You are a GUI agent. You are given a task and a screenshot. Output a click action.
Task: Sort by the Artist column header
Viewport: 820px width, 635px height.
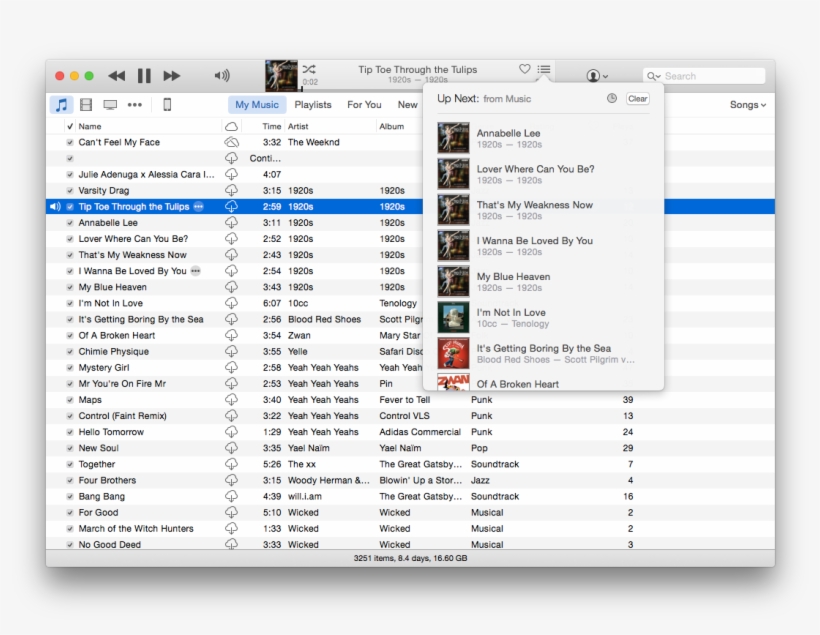tap(298, 126)
